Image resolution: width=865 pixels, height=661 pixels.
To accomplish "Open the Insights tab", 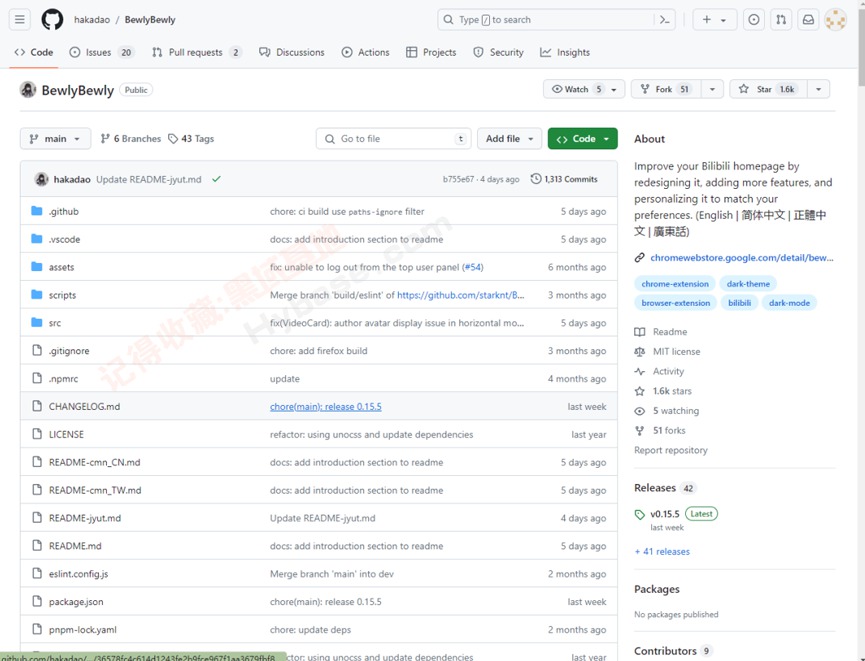I will click(565, 52).
